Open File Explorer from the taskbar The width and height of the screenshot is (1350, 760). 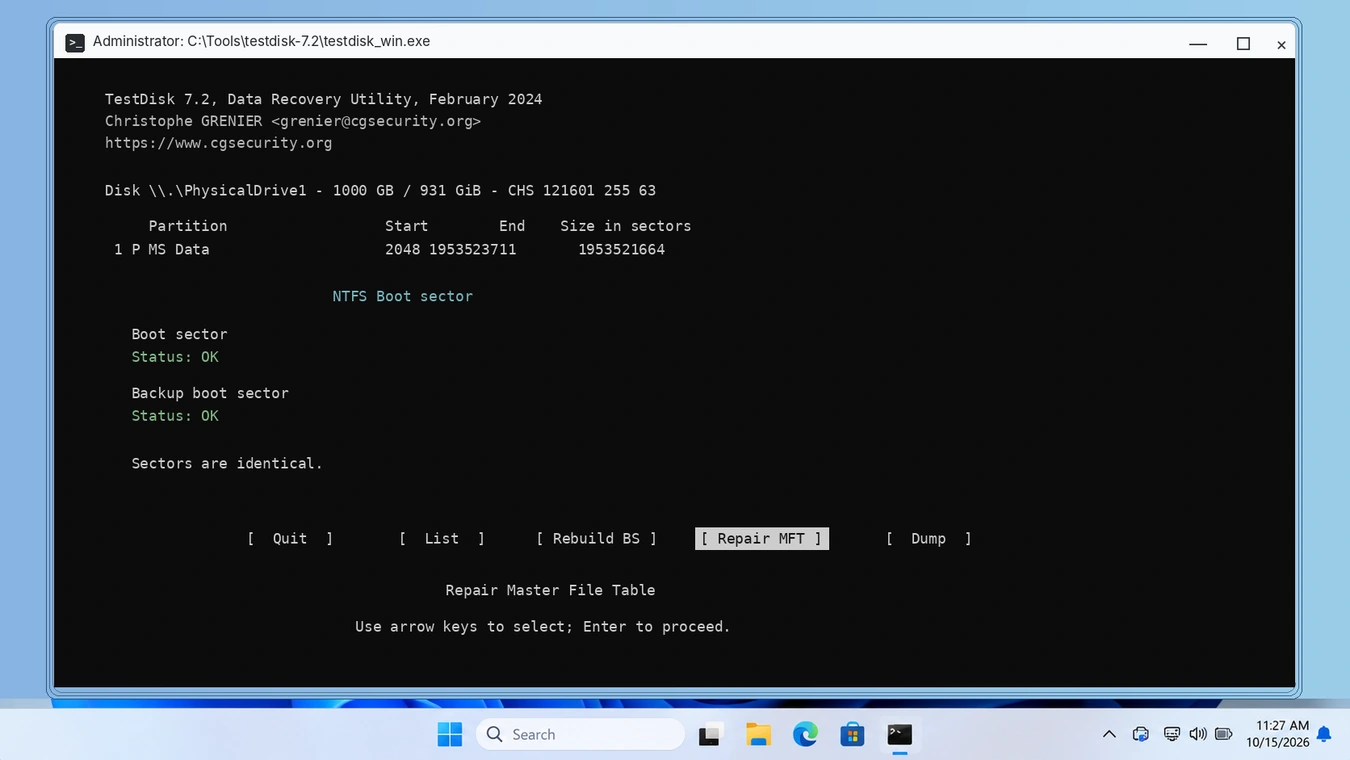[x=758, y=735]
